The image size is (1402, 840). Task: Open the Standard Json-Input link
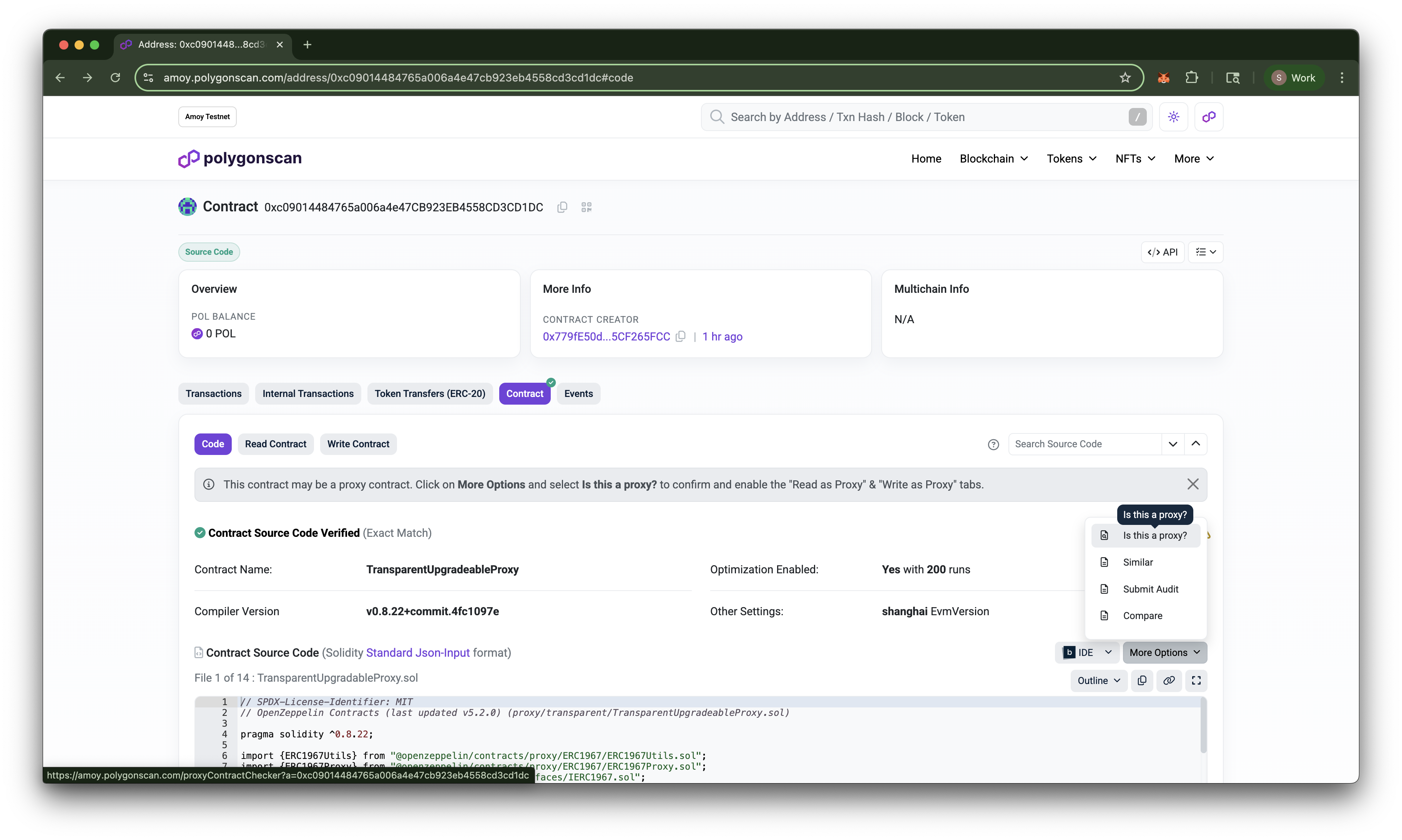418,652
